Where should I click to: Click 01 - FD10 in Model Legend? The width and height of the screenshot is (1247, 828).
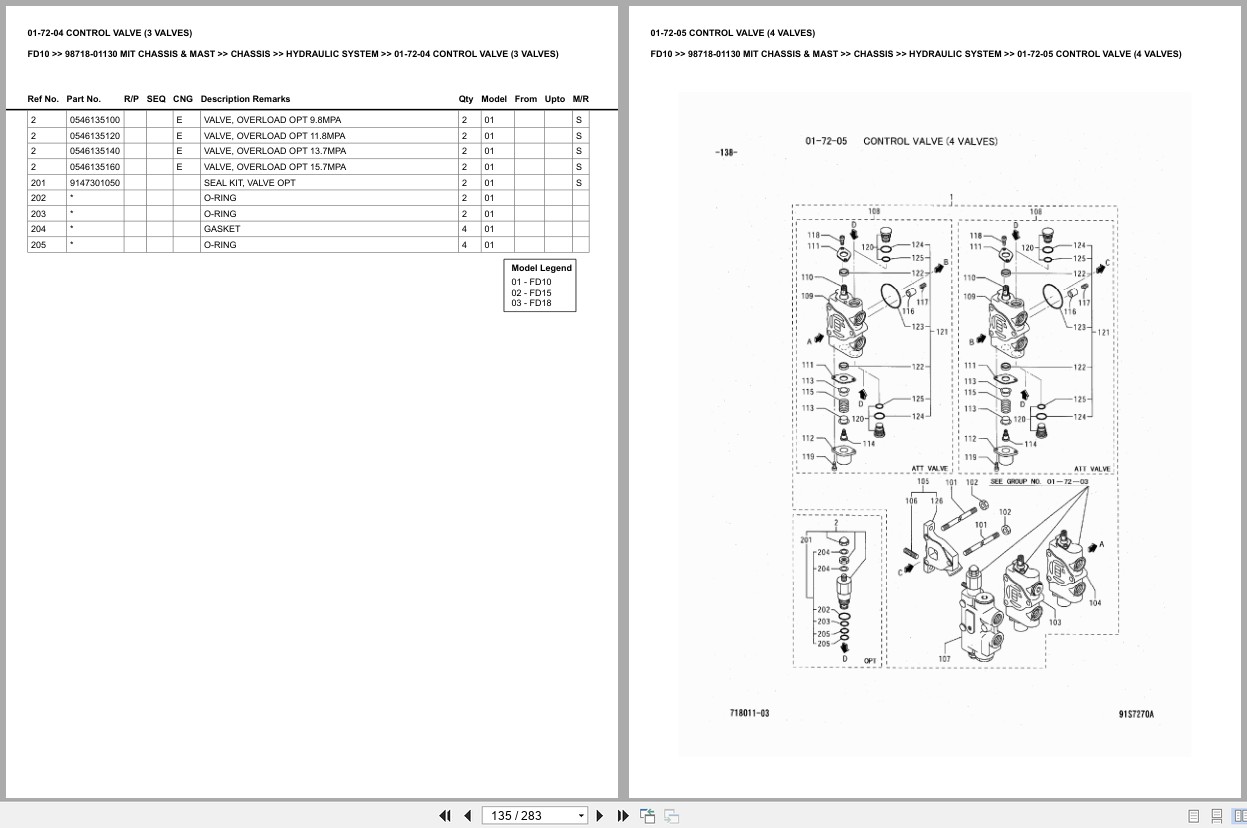click(531, 282)
